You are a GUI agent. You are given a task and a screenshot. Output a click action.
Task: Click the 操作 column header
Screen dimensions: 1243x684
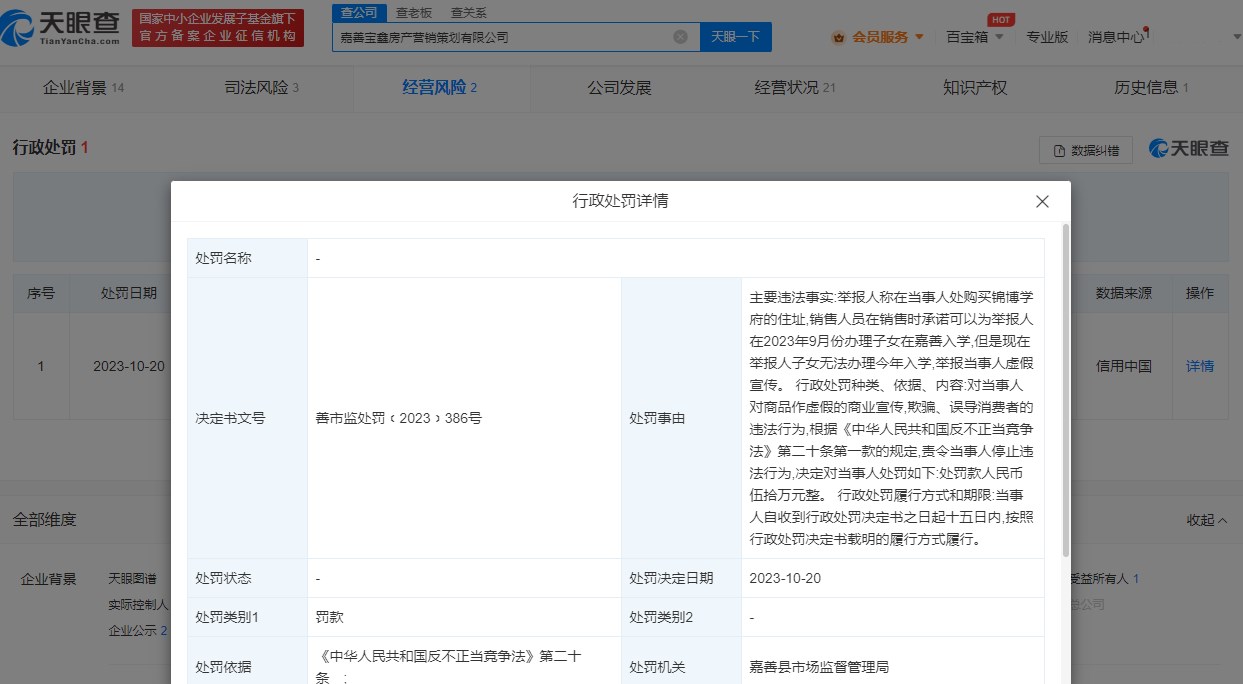1199,293
